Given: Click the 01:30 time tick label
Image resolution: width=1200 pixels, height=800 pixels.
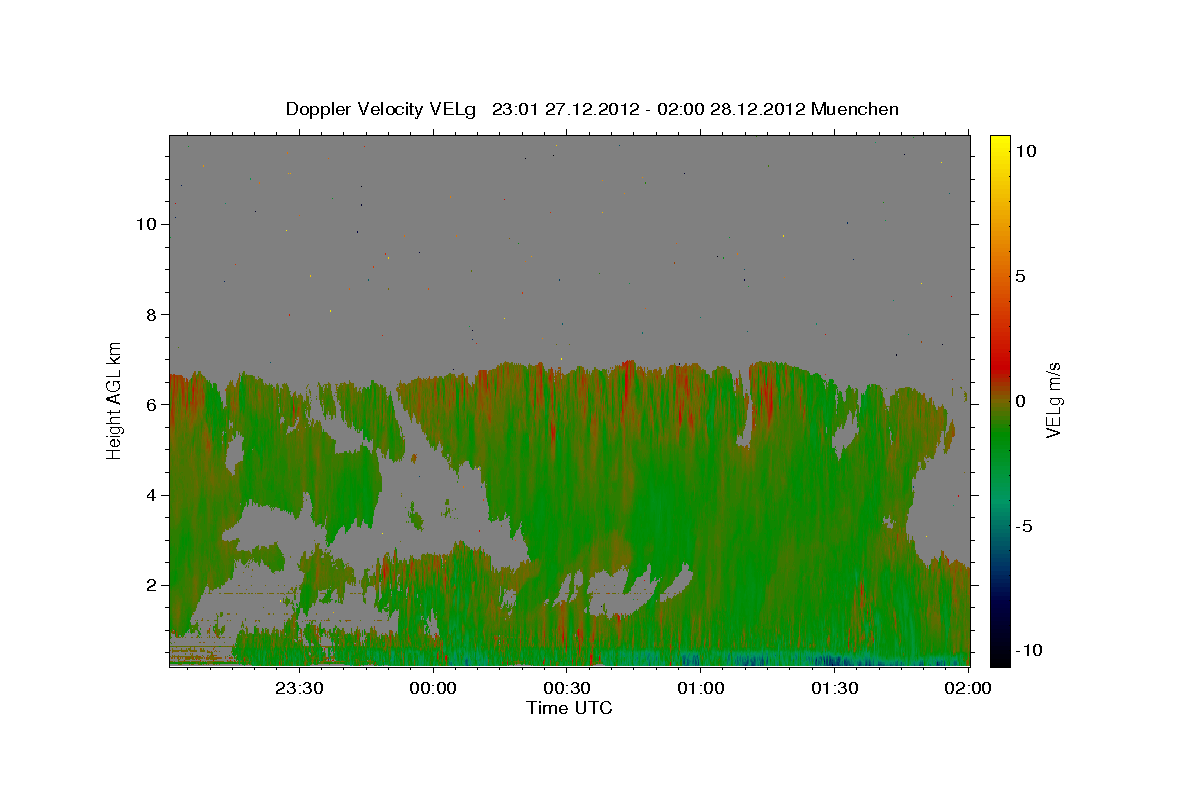Looking at the screenshot, I should pyautogui.click(x=834, y=688).
